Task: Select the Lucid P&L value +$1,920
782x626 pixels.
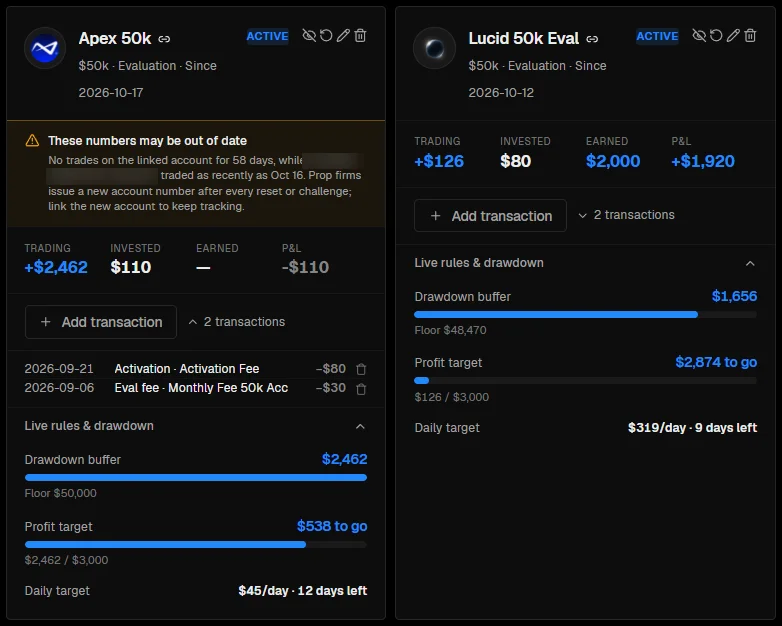Action: 703,161
